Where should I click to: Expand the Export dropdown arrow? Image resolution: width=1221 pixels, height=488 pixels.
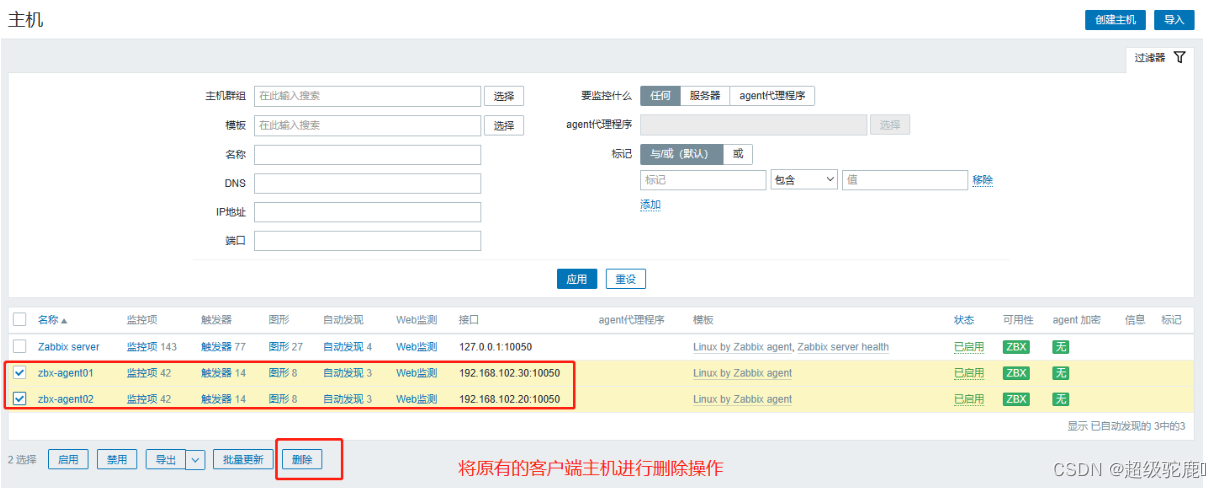click(x=196, y=460)
